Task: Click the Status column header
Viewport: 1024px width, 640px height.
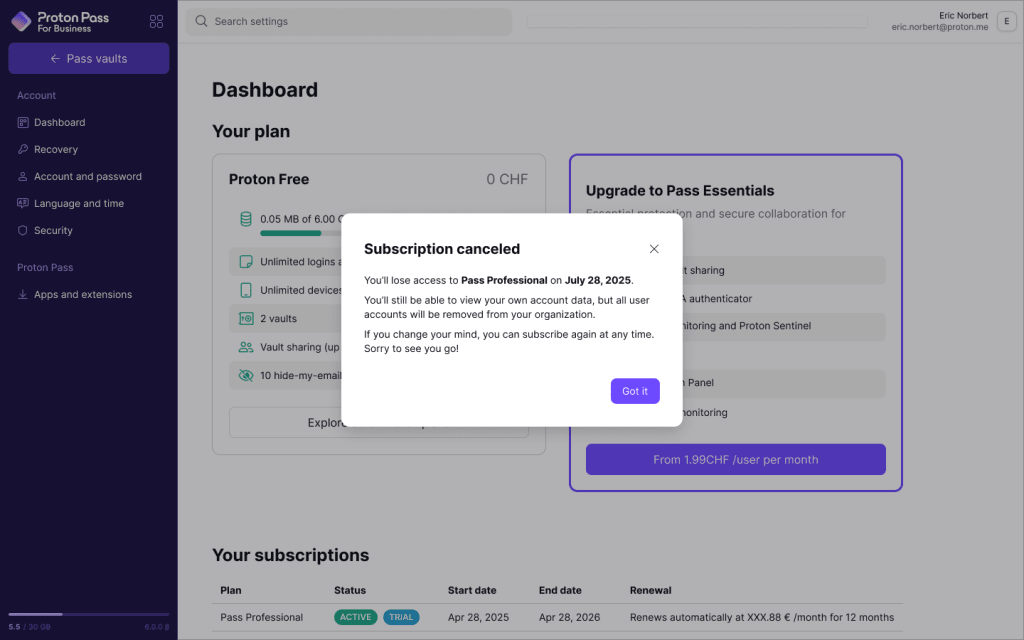Action: pyautogui.click(x=350, y=590)
